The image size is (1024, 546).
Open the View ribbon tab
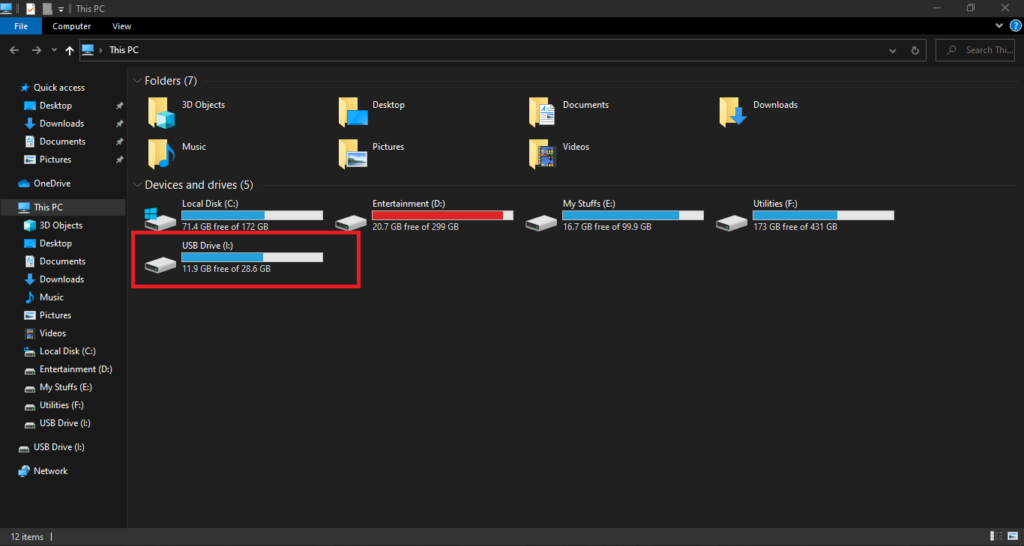[x=121, y=26]
